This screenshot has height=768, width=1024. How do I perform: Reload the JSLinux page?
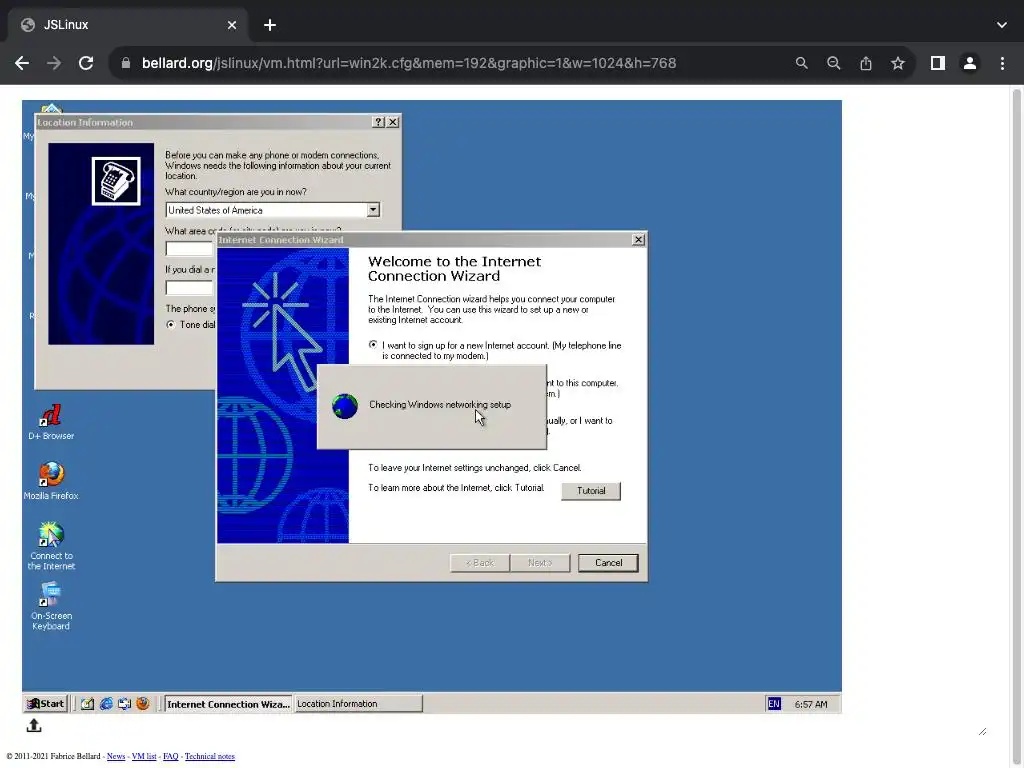(86, 63)
